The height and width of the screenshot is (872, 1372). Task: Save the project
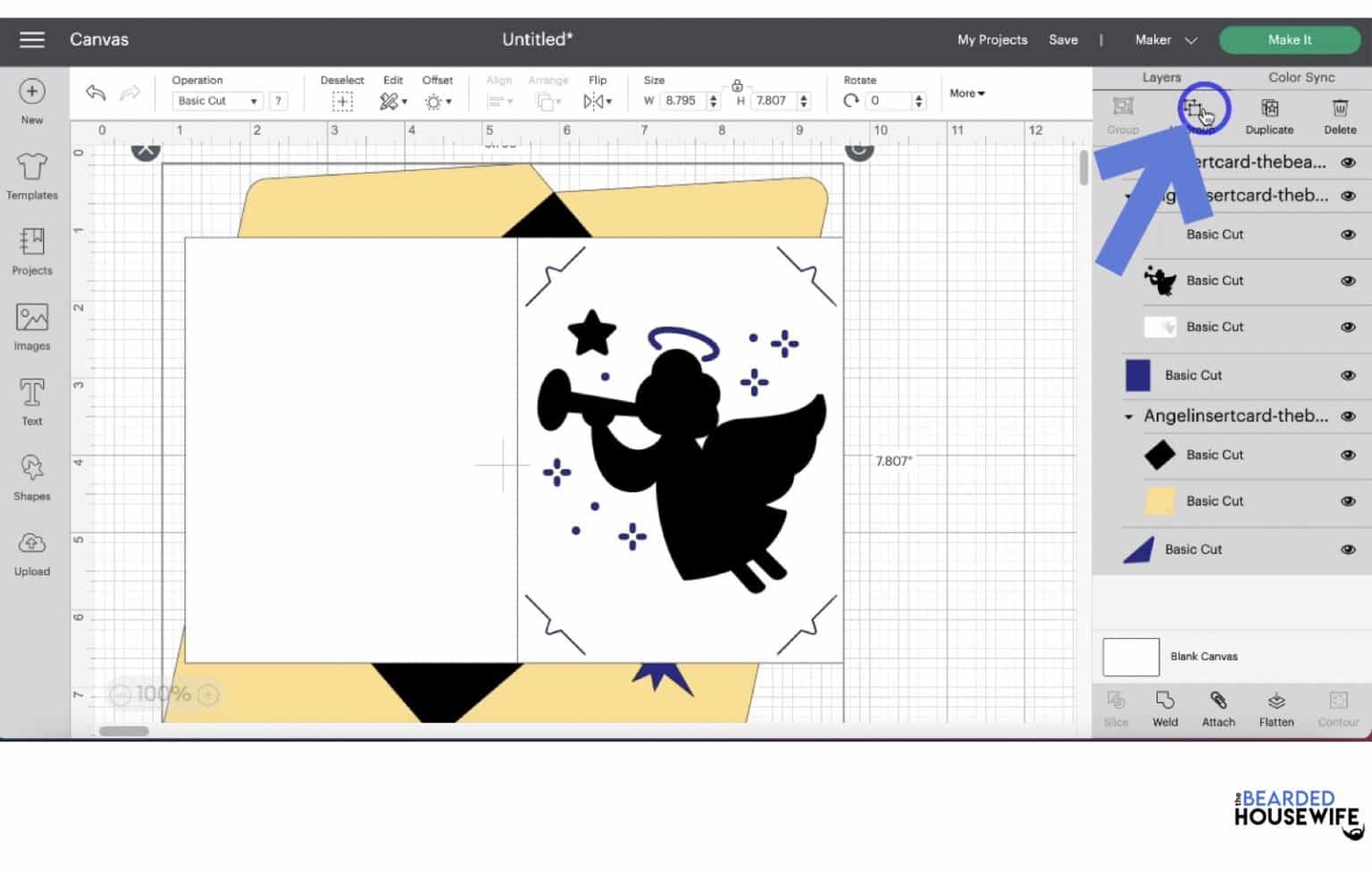pyautogui.click(x=1064, y=40)
